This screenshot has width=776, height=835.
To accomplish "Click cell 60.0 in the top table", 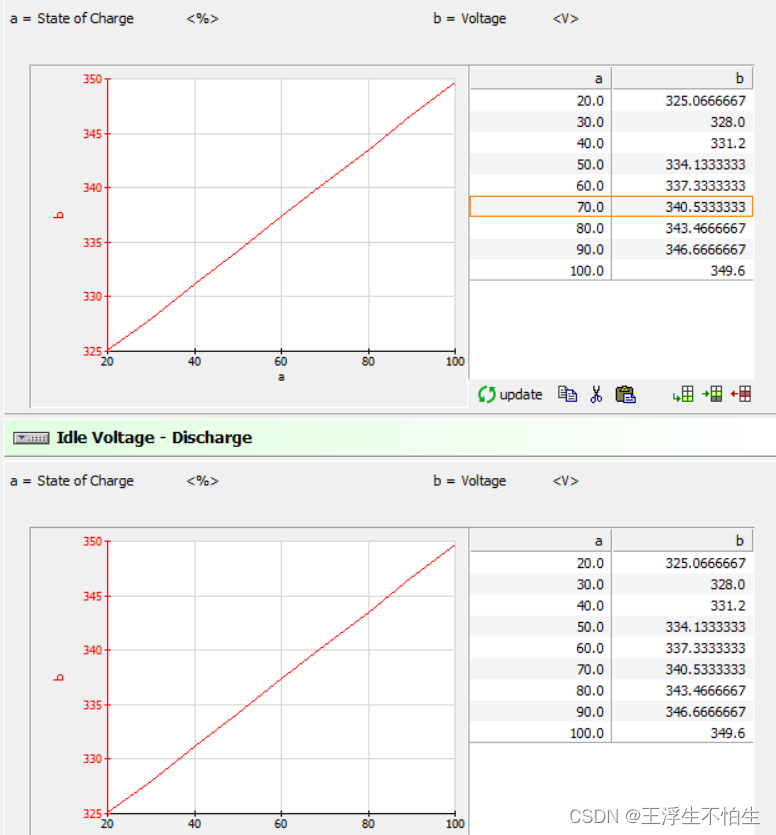I will point(541,186).
